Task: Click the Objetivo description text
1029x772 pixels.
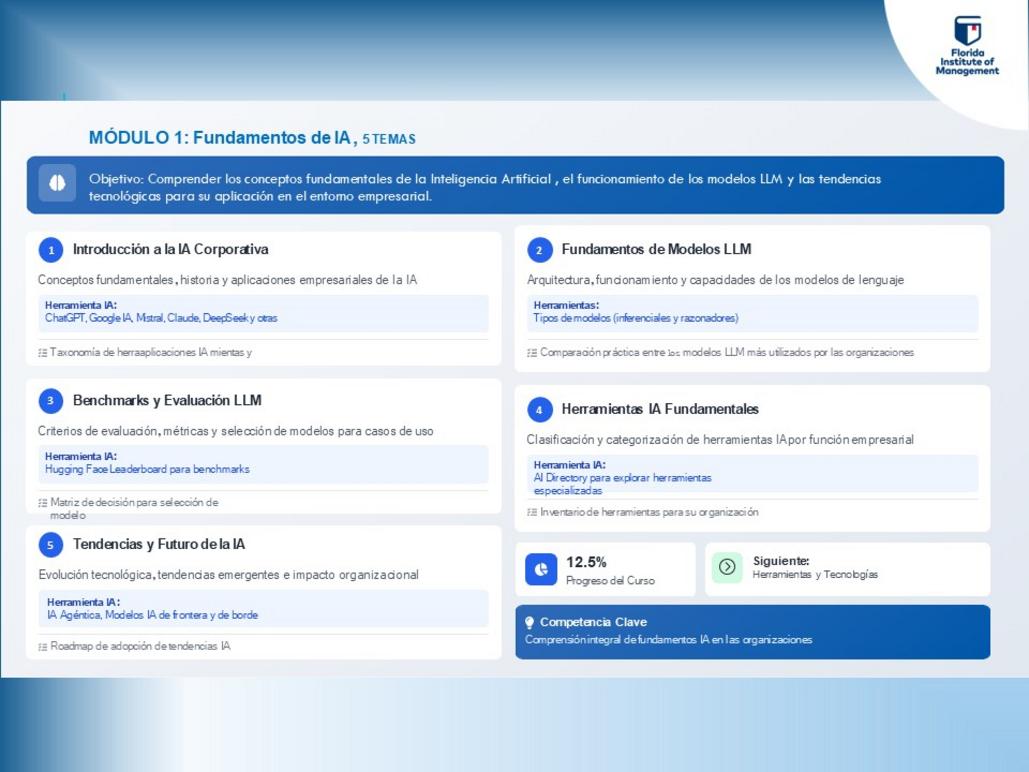Action: [485, 188]
